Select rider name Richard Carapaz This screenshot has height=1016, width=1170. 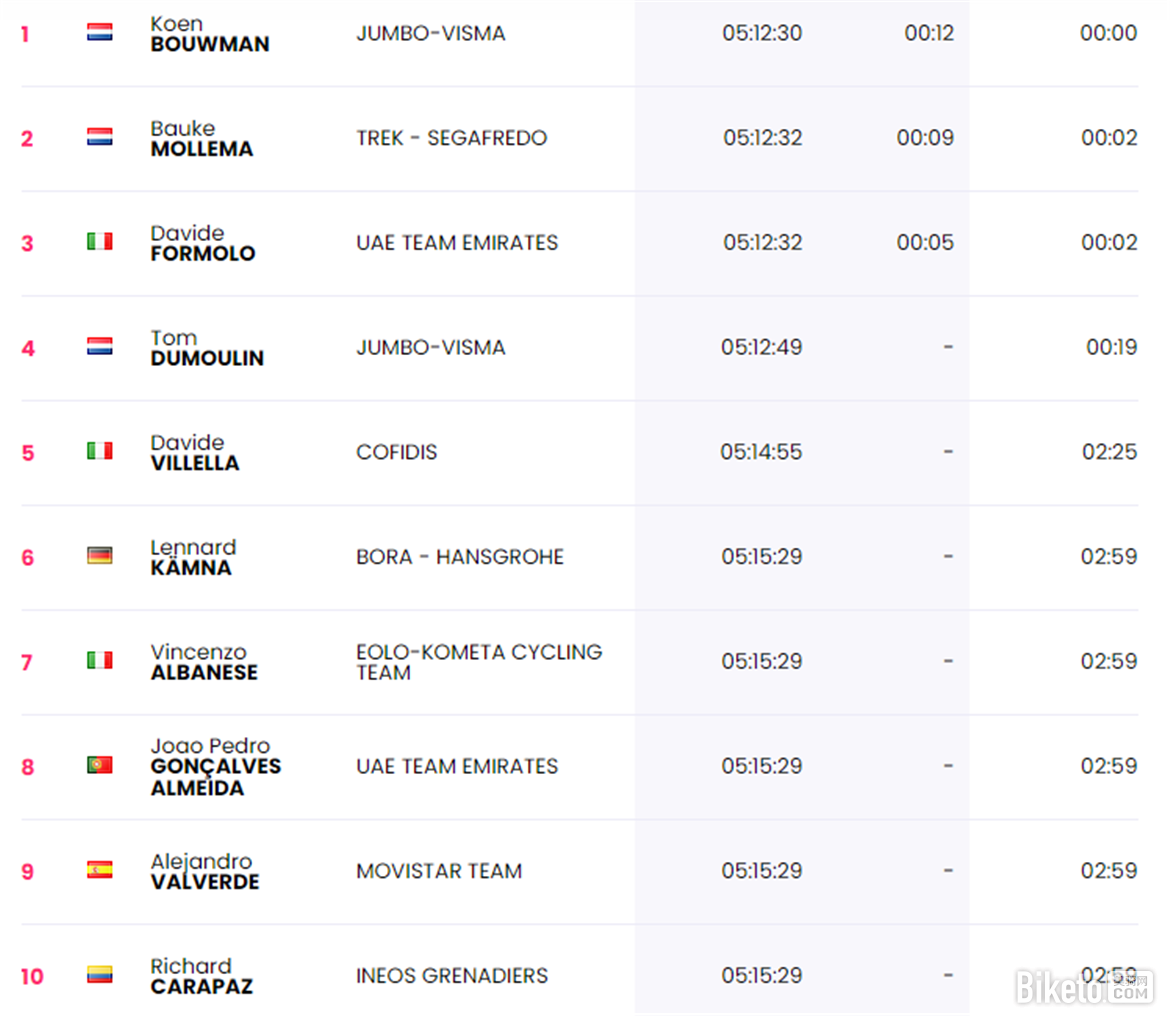201,976
